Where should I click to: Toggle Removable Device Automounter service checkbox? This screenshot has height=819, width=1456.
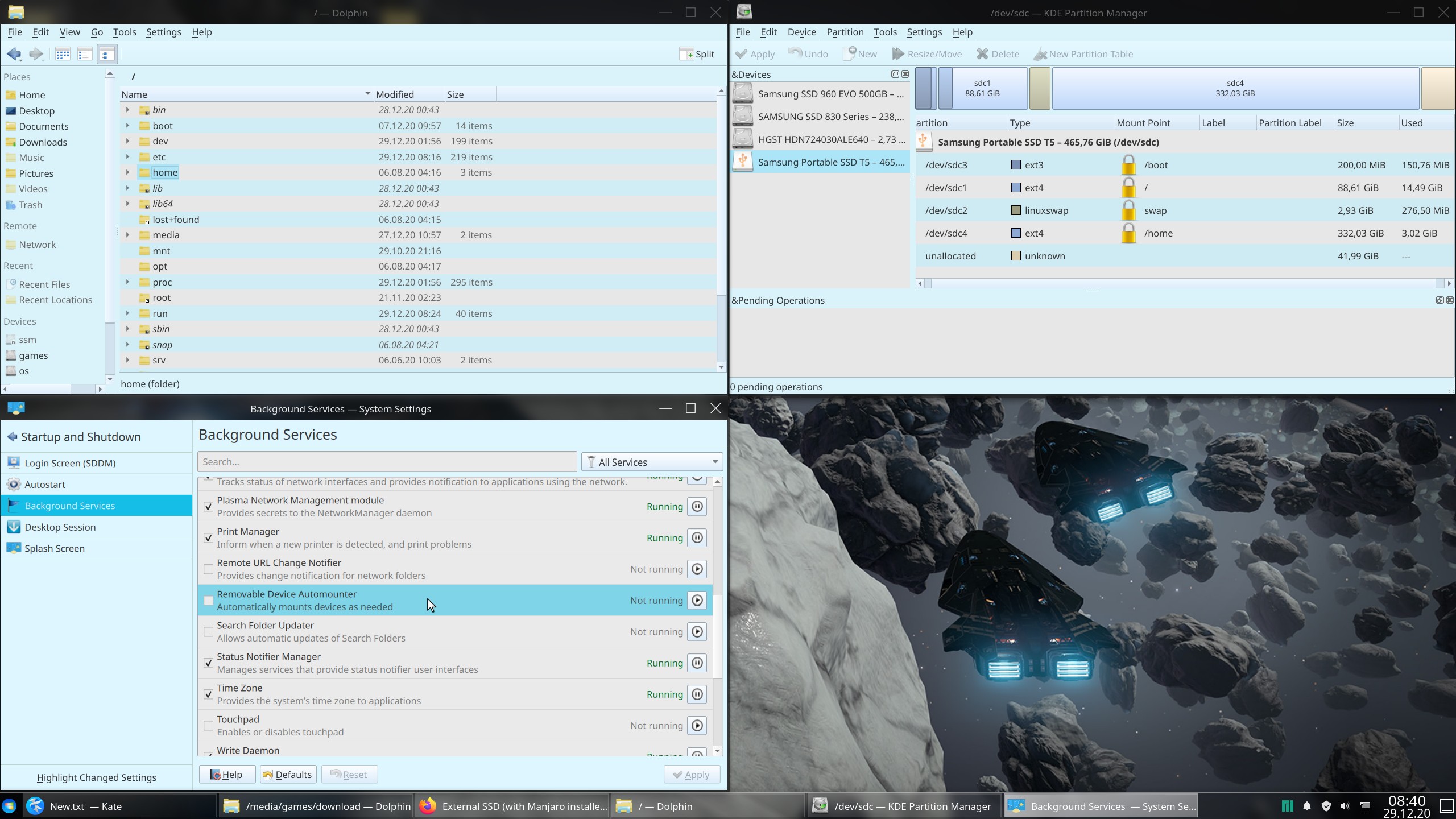(x=208, y=600)
